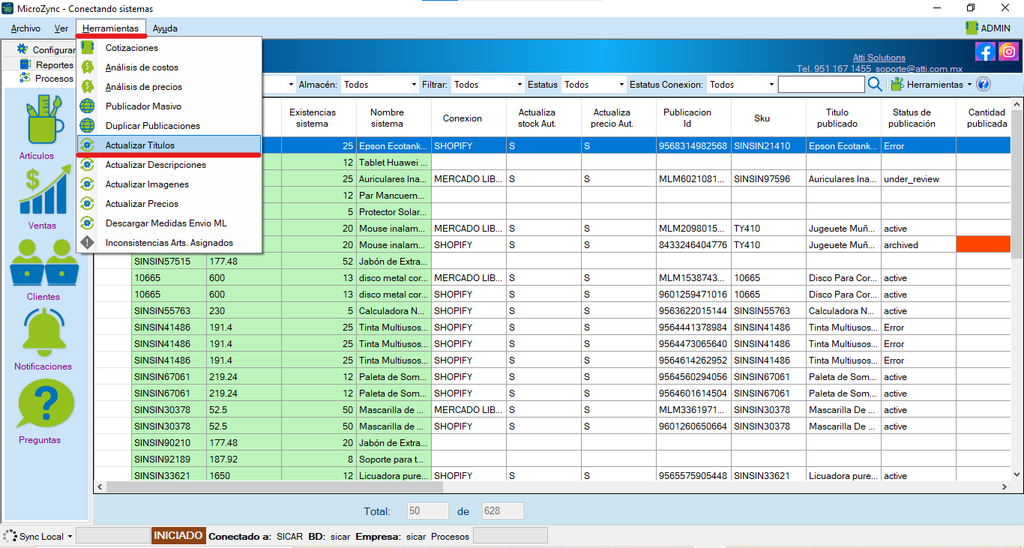Click the archived status cell
The image size is (1024, 548).
pyautogui.click(x=918, y=245)
